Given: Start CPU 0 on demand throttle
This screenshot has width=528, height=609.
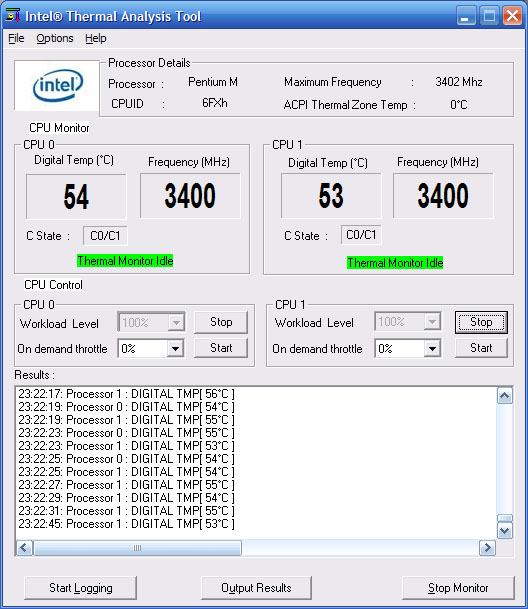Looking at the screenshot, I should coord(221,348).
